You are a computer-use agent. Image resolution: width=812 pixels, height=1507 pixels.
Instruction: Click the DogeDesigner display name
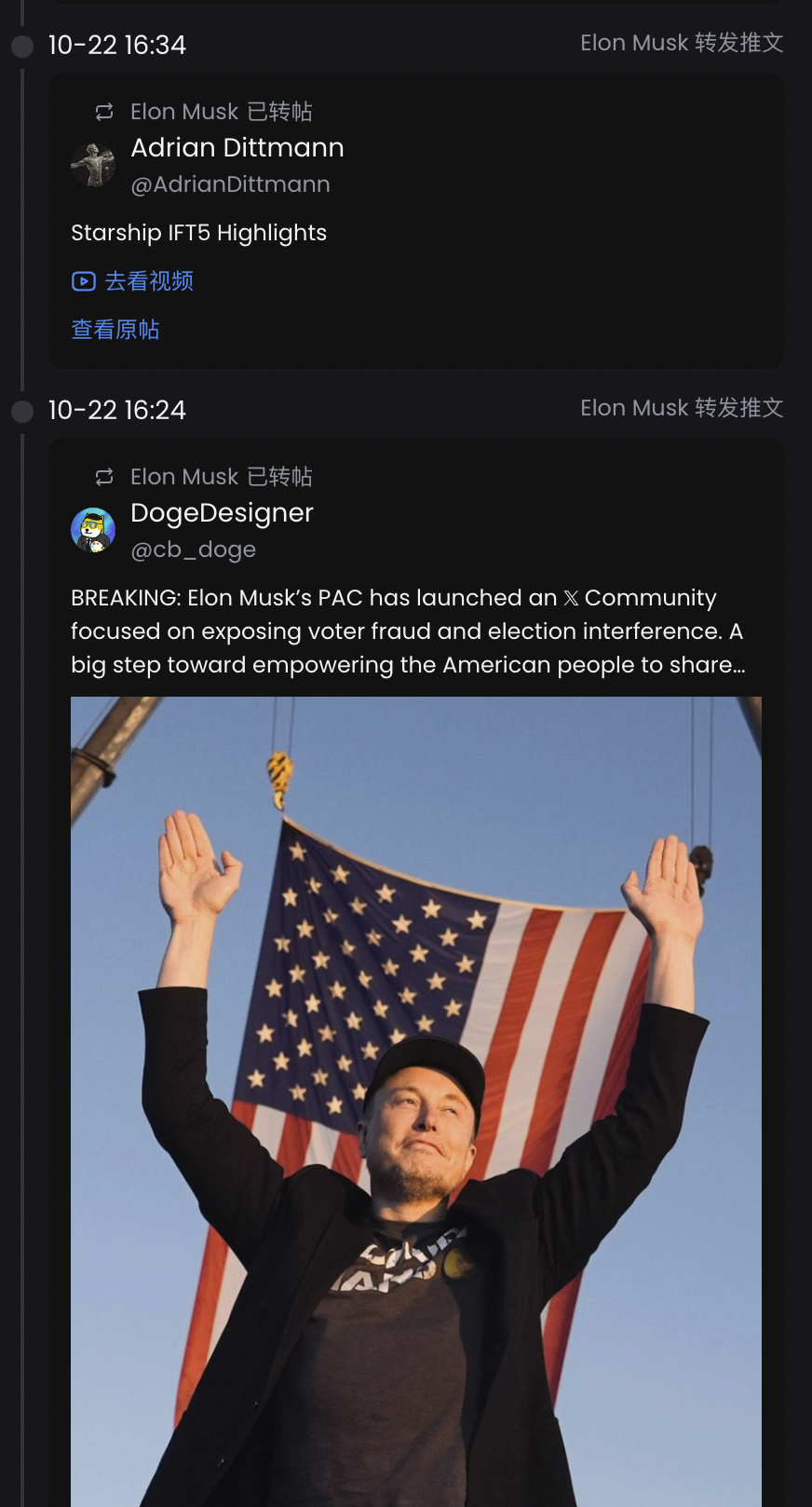point(222,512)
